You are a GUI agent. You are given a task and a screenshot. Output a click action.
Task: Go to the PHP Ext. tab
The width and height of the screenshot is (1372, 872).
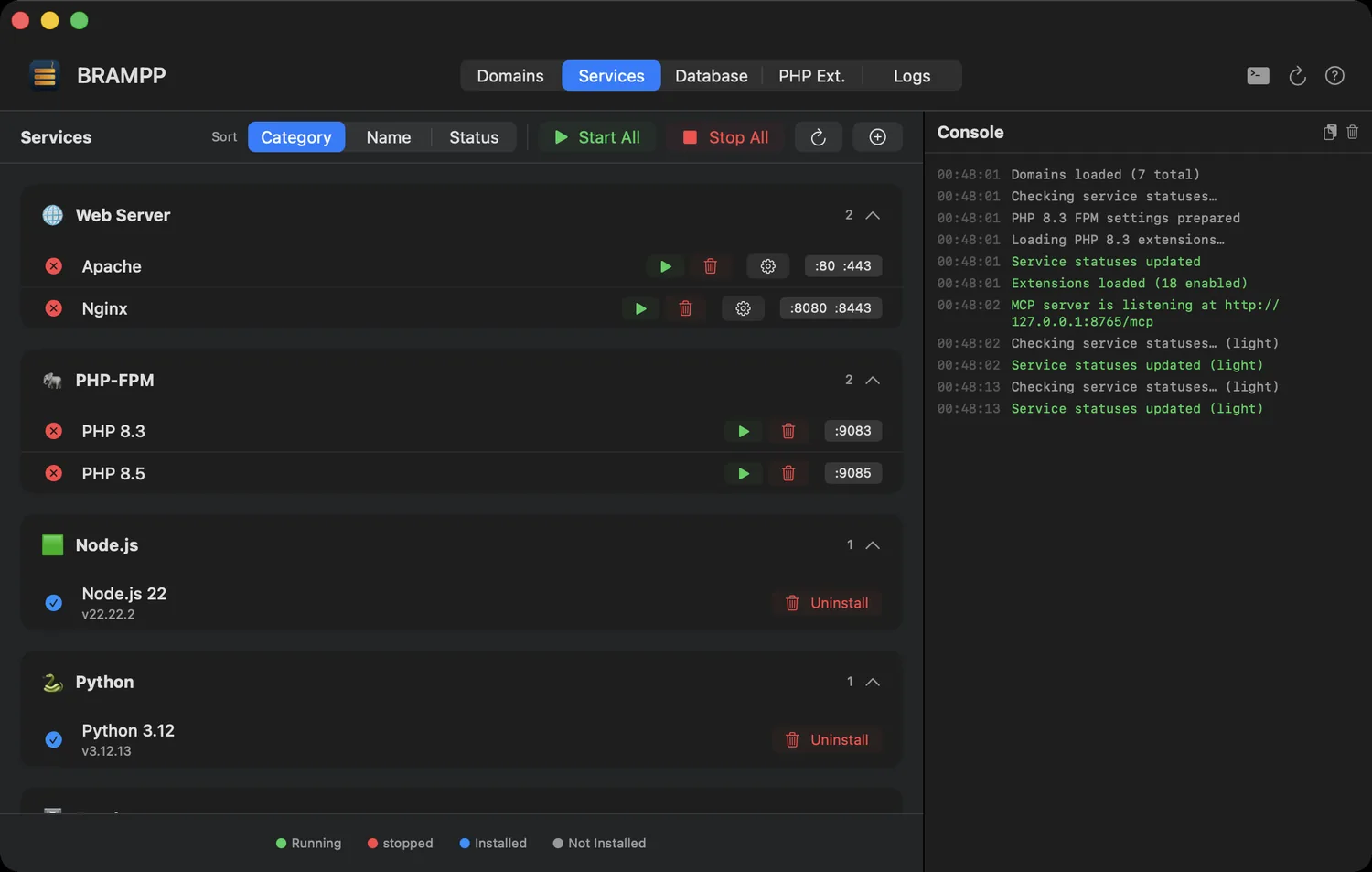click(x=811, y=76)
